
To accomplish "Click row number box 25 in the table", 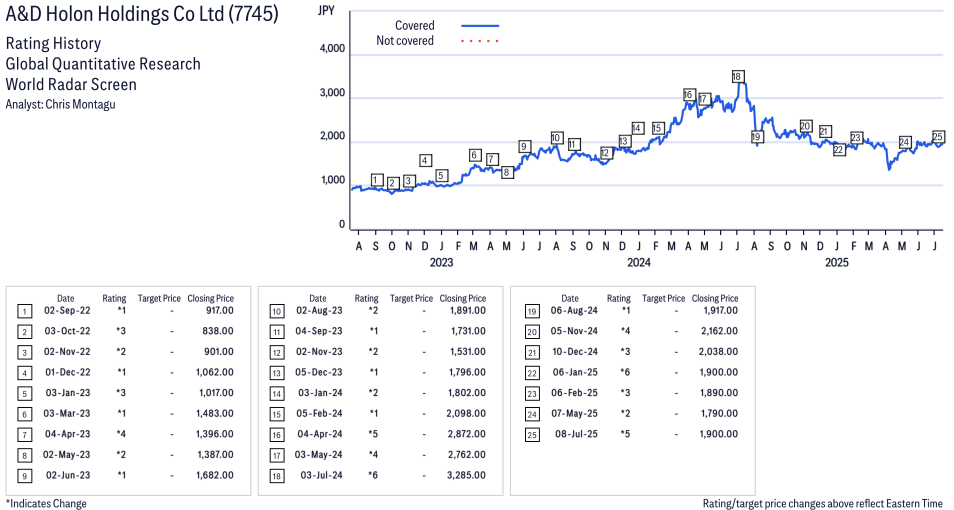I will click(532, 435).
